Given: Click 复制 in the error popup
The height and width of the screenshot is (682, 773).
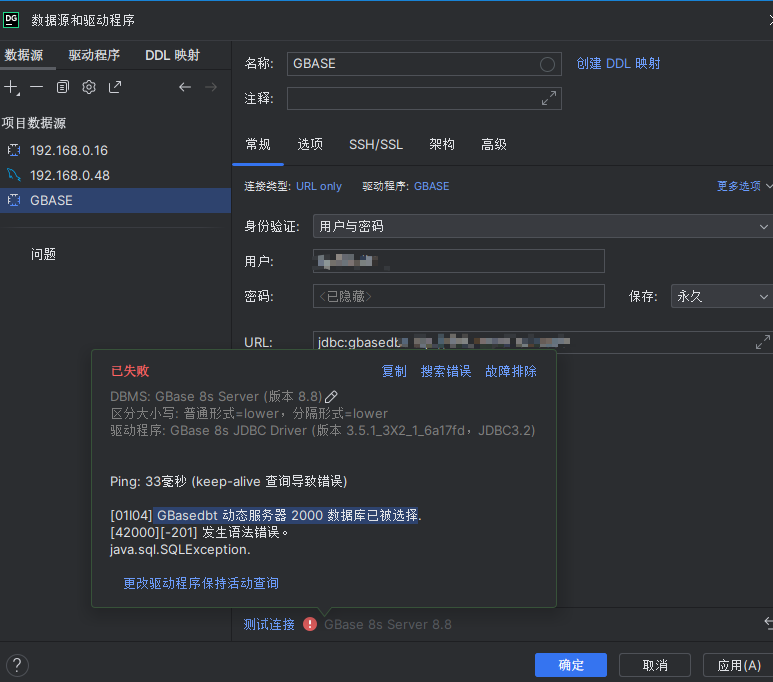Looking at the screenshot, I should coord(394,371).
